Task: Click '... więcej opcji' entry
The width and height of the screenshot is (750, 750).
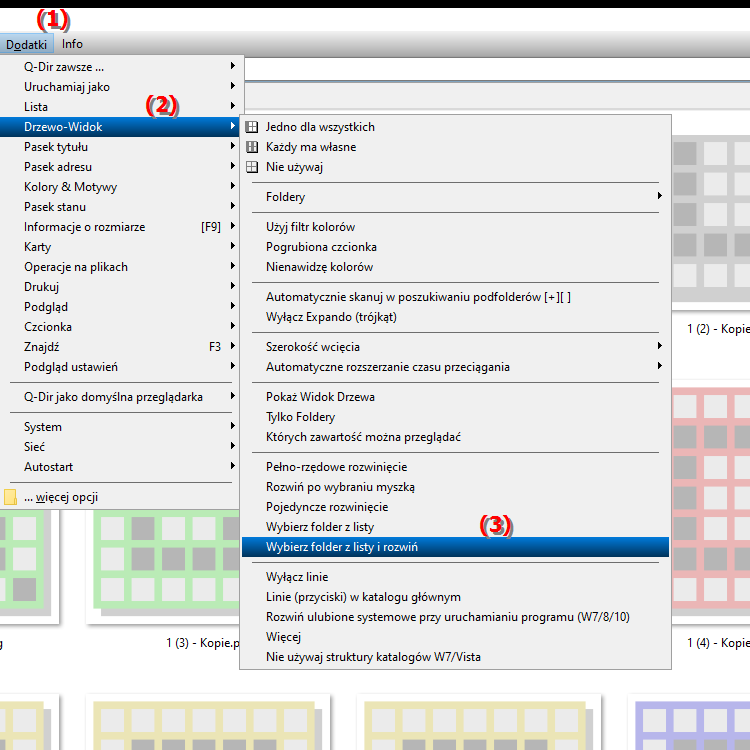Action: (x=119, y=497)
